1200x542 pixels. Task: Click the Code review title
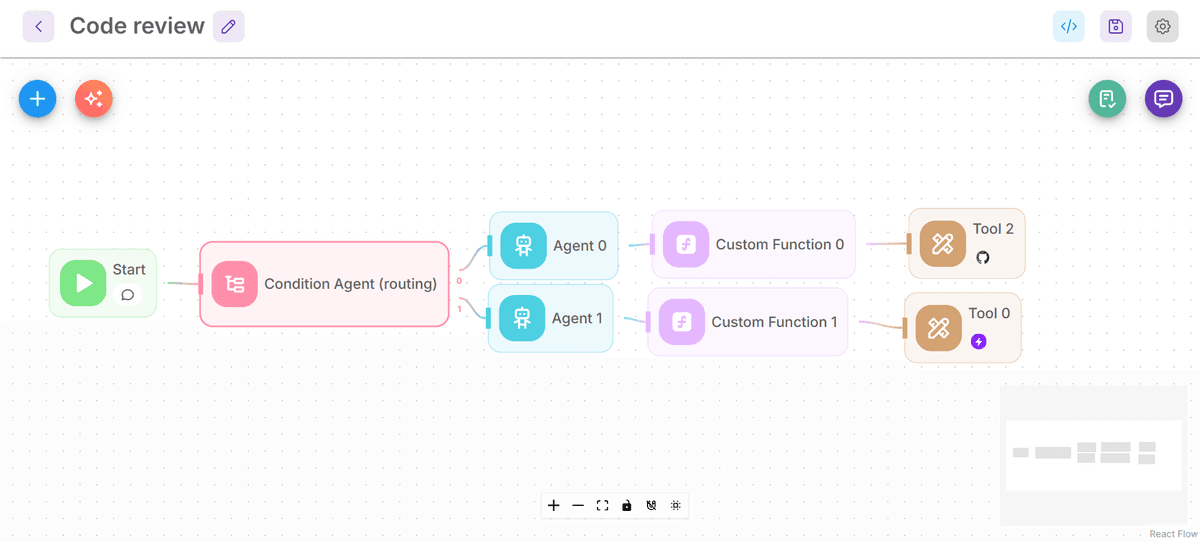137,27
